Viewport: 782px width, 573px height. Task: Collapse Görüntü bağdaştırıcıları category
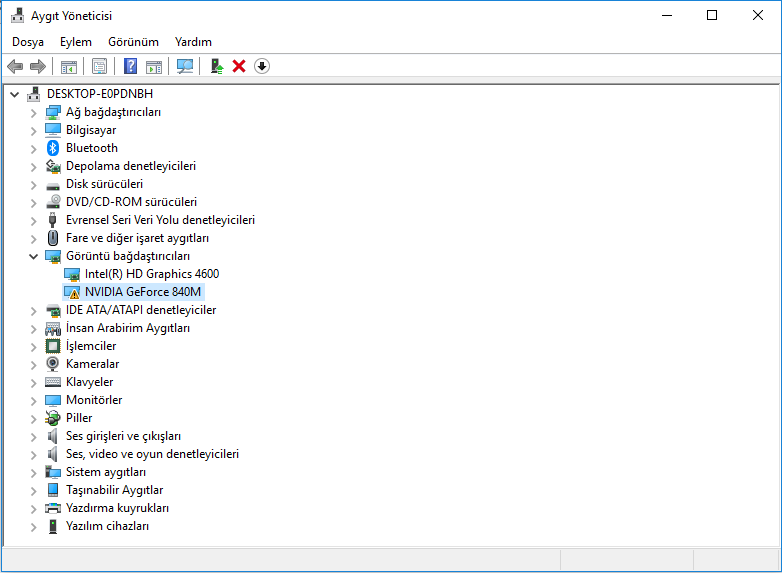tap(33, 256)
